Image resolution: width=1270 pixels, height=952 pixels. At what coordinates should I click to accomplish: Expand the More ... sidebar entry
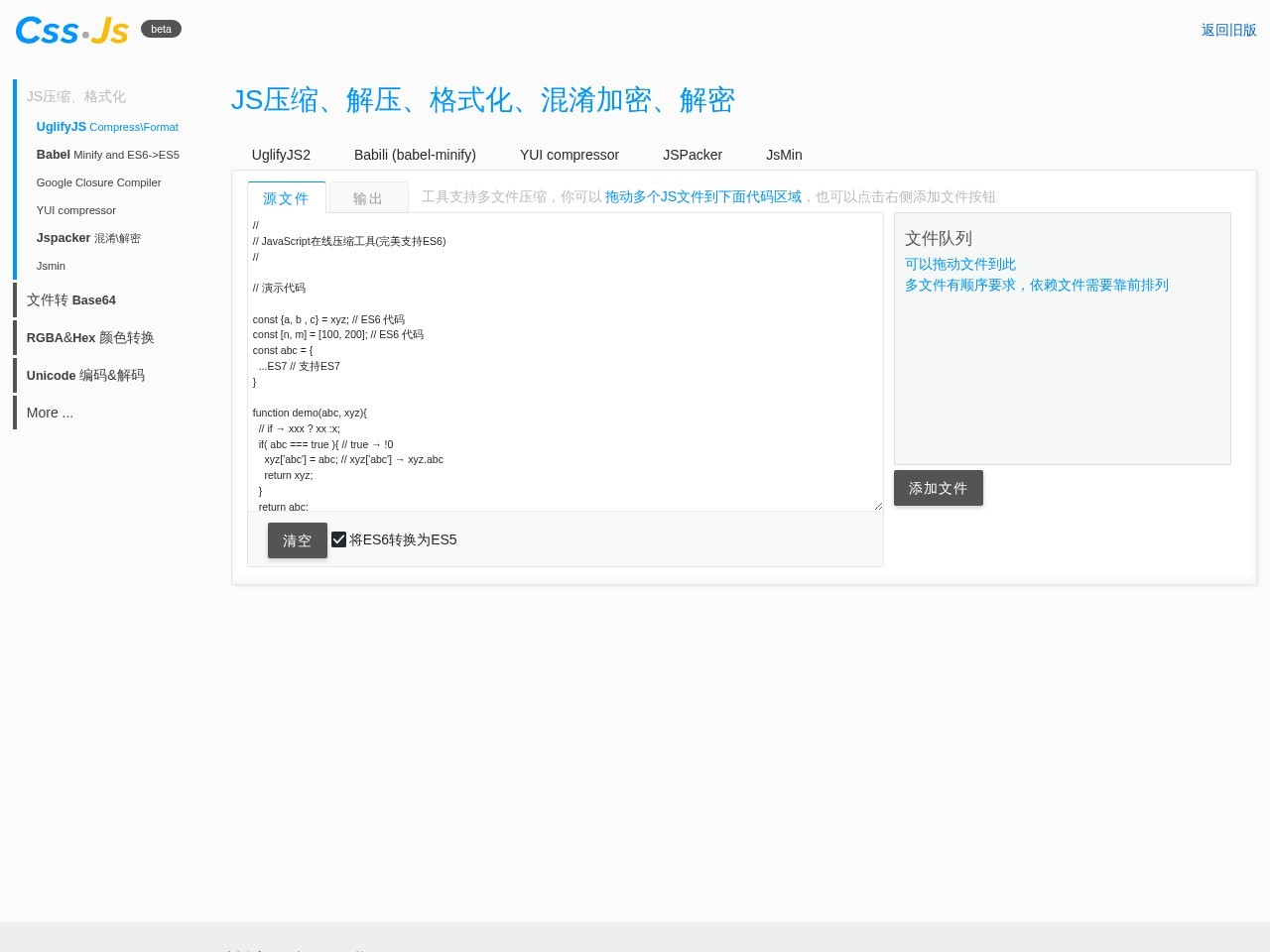tap(50, 413)
